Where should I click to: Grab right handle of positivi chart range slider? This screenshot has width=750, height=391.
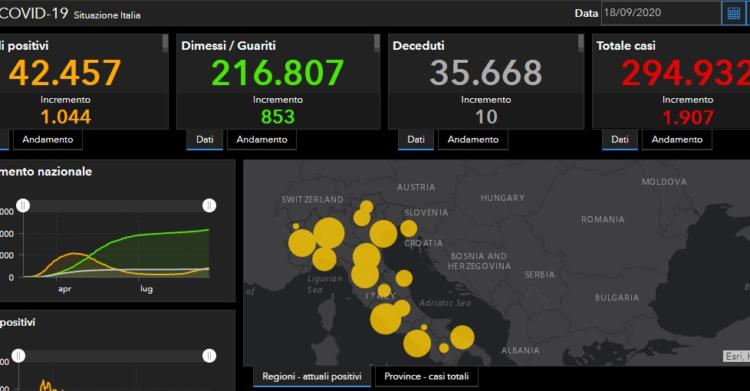pyautogui.click(x=209, y=356)
